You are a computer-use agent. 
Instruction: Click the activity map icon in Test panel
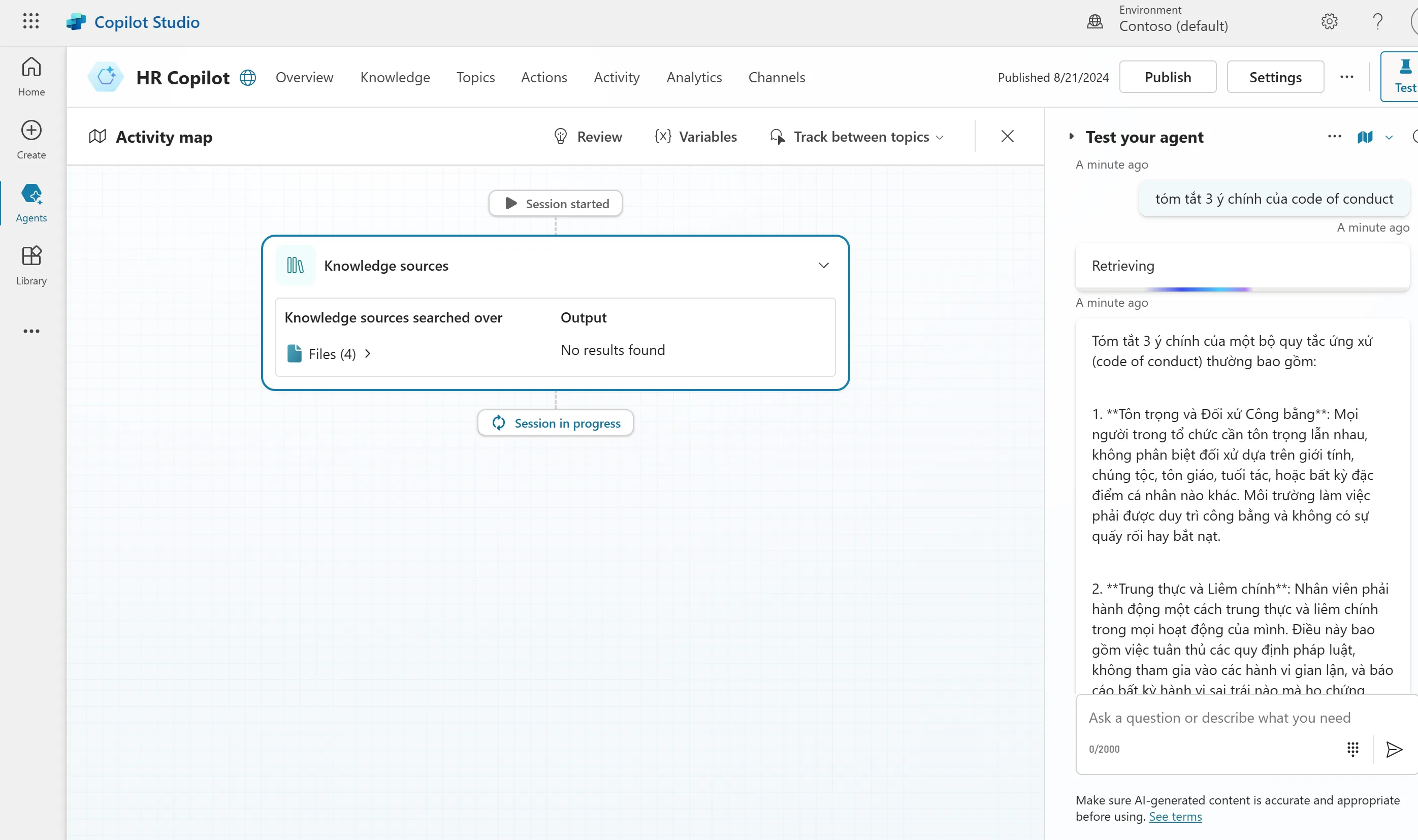[x=1365, y=137]
